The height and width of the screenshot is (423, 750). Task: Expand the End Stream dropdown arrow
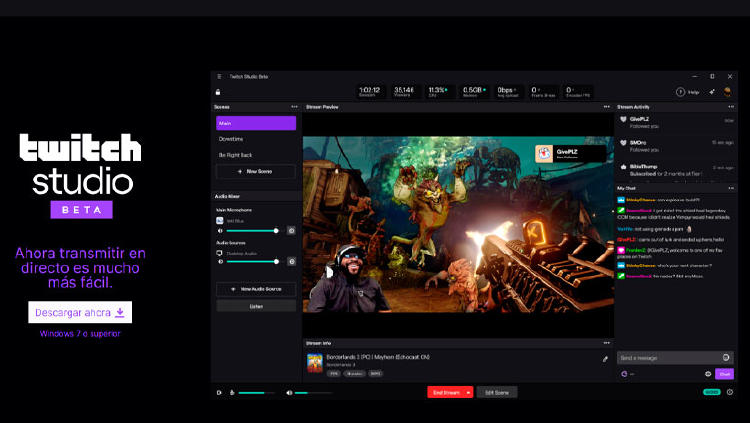(x=468, y=392)
